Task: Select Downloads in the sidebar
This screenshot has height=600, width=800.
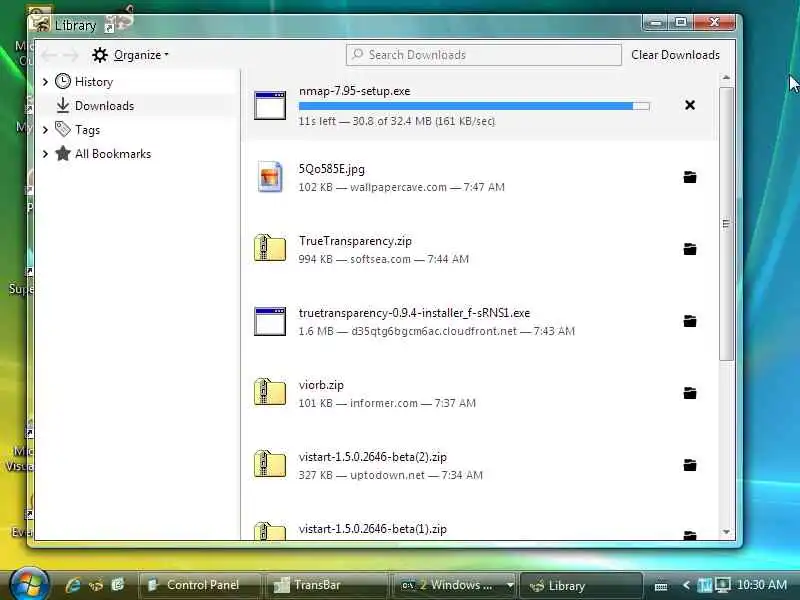Action: click(x=105, y=106)
